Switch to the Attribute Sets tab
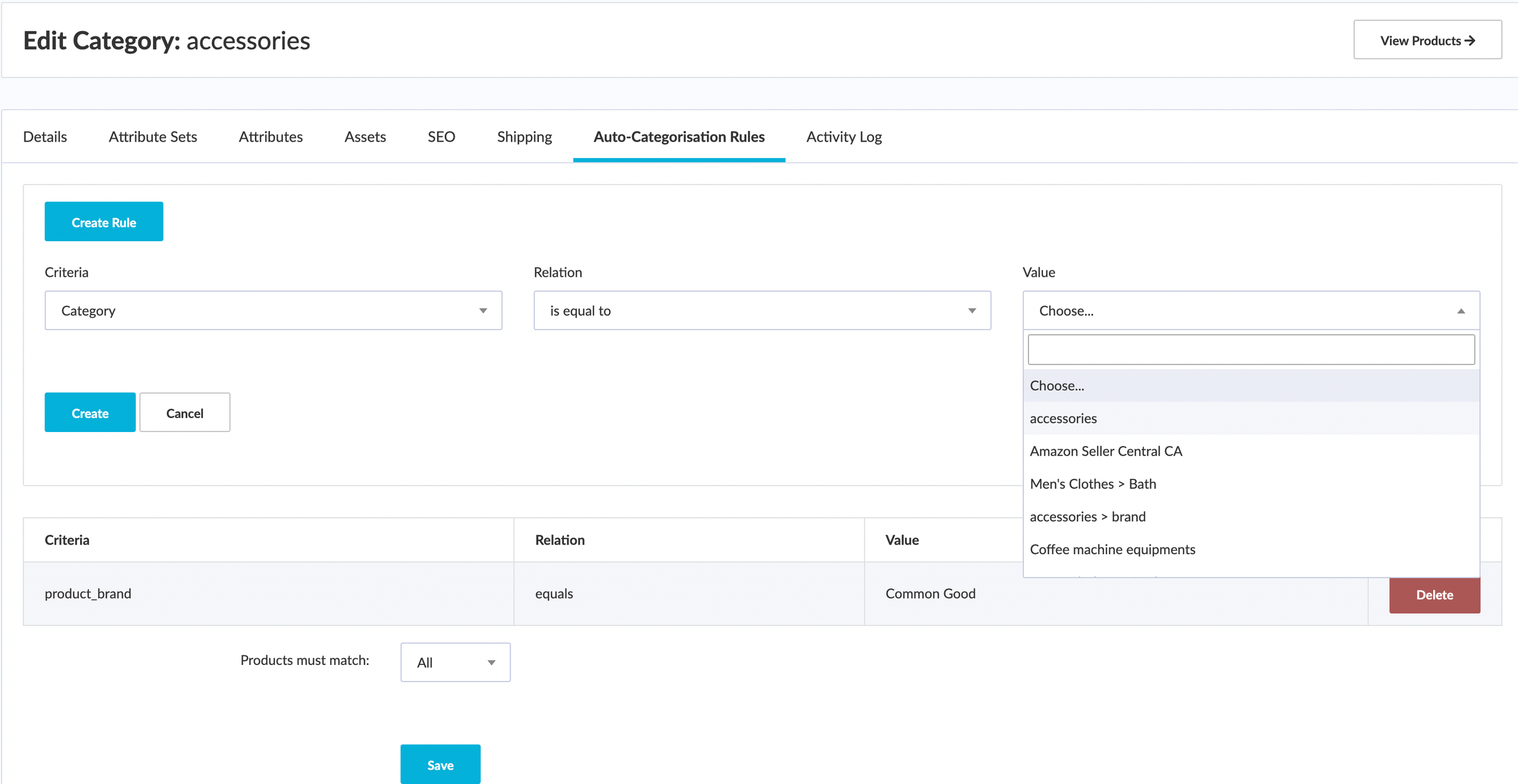Viewport: 1518px width, 784px height. (x=152, y=137)
